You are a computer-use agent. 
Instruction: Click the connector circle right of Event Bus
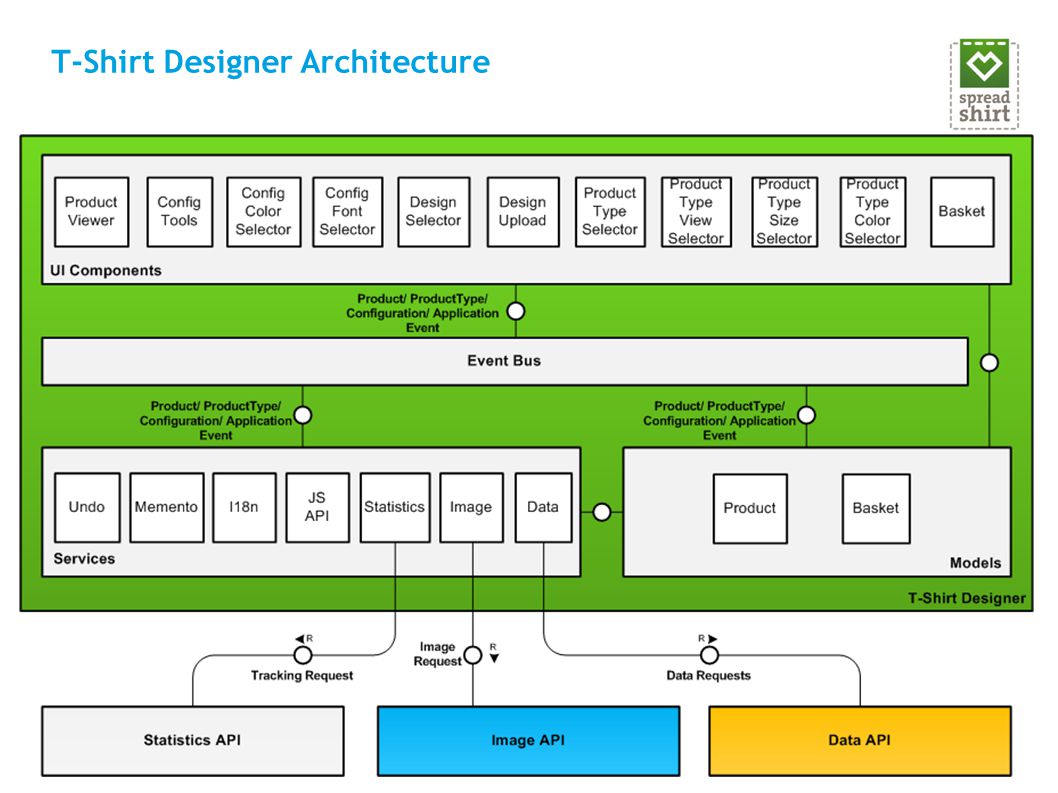click(x=989, y=363)
